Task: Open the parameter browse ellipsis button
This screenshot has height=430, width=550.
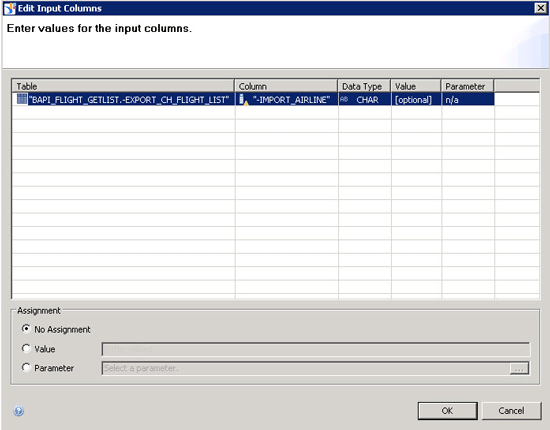Action: coord(519,368)
